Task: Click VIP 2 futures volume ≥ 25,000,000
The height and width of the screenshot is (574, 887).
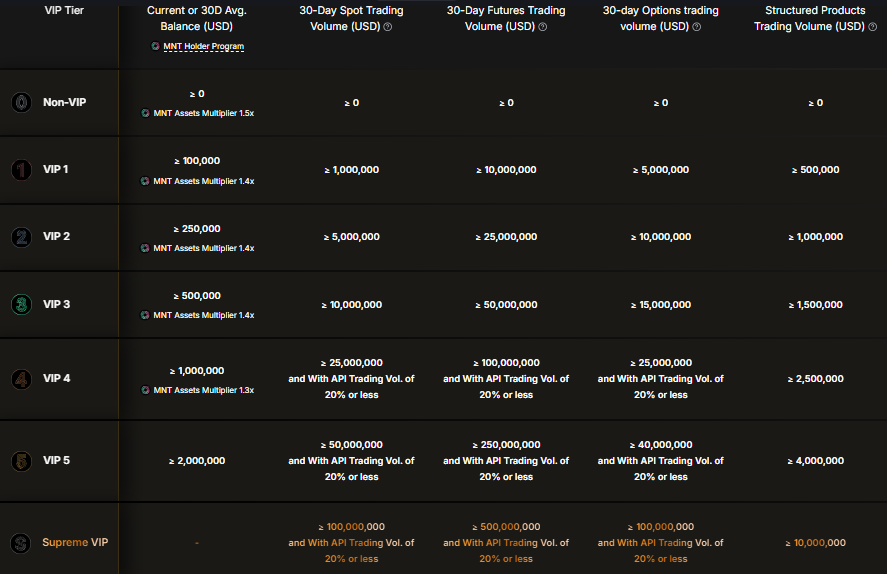Action: coord(506,237)
